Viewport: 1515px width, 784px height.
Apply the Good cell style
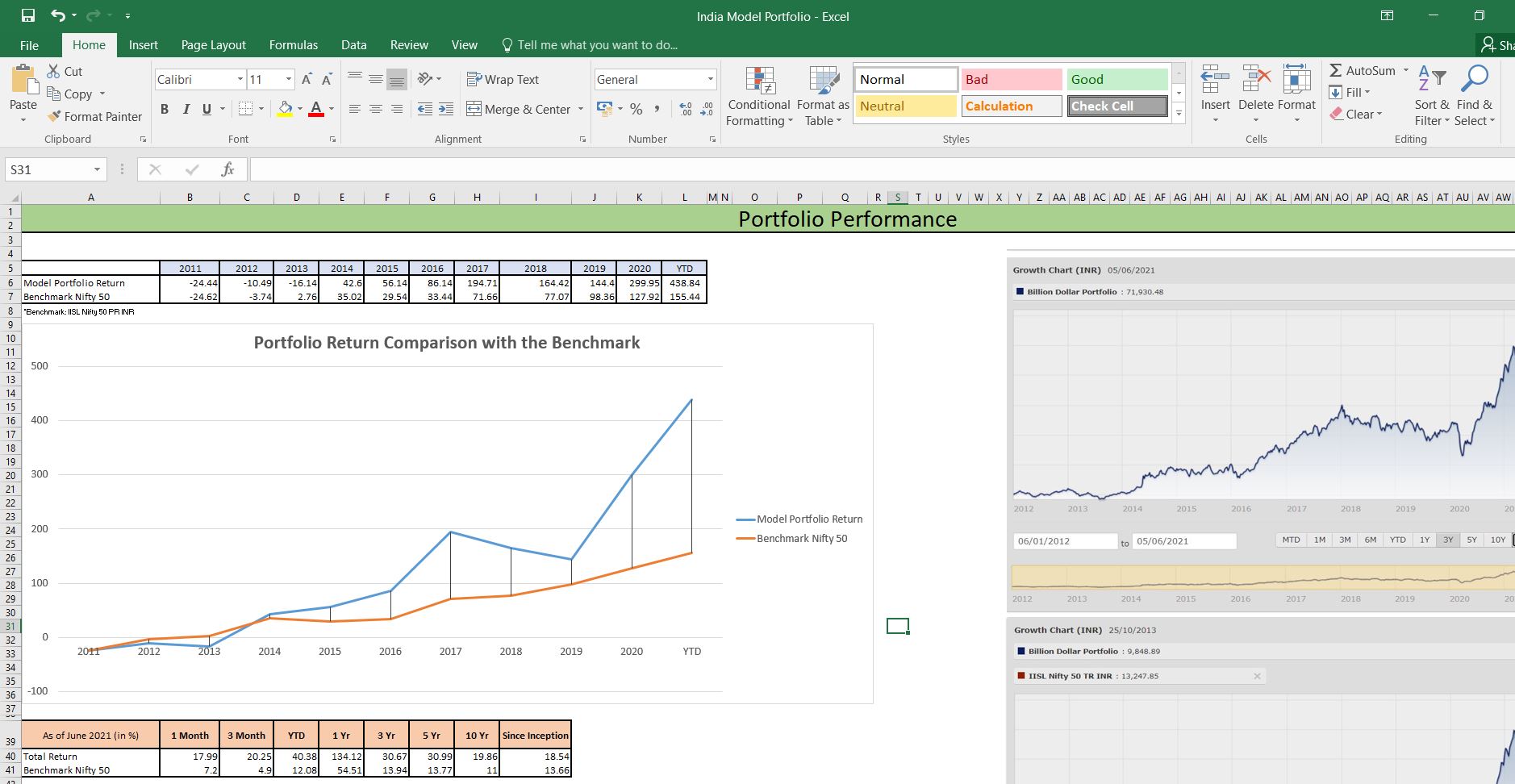pyautogui.click(x=1117, y=79)
